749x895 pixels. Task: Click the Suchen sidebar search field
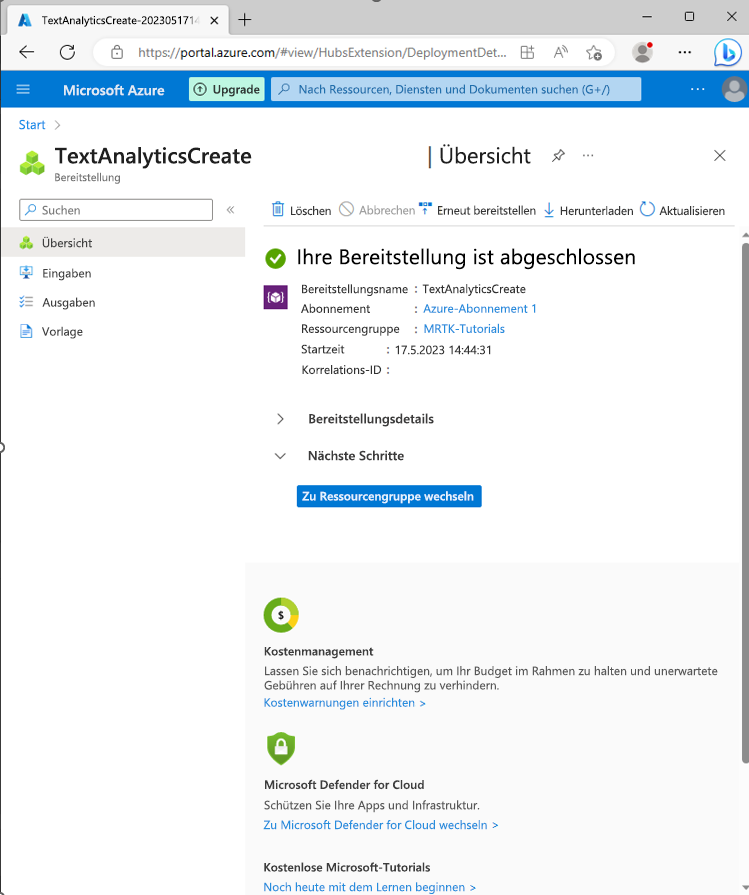tap(116, 210)
